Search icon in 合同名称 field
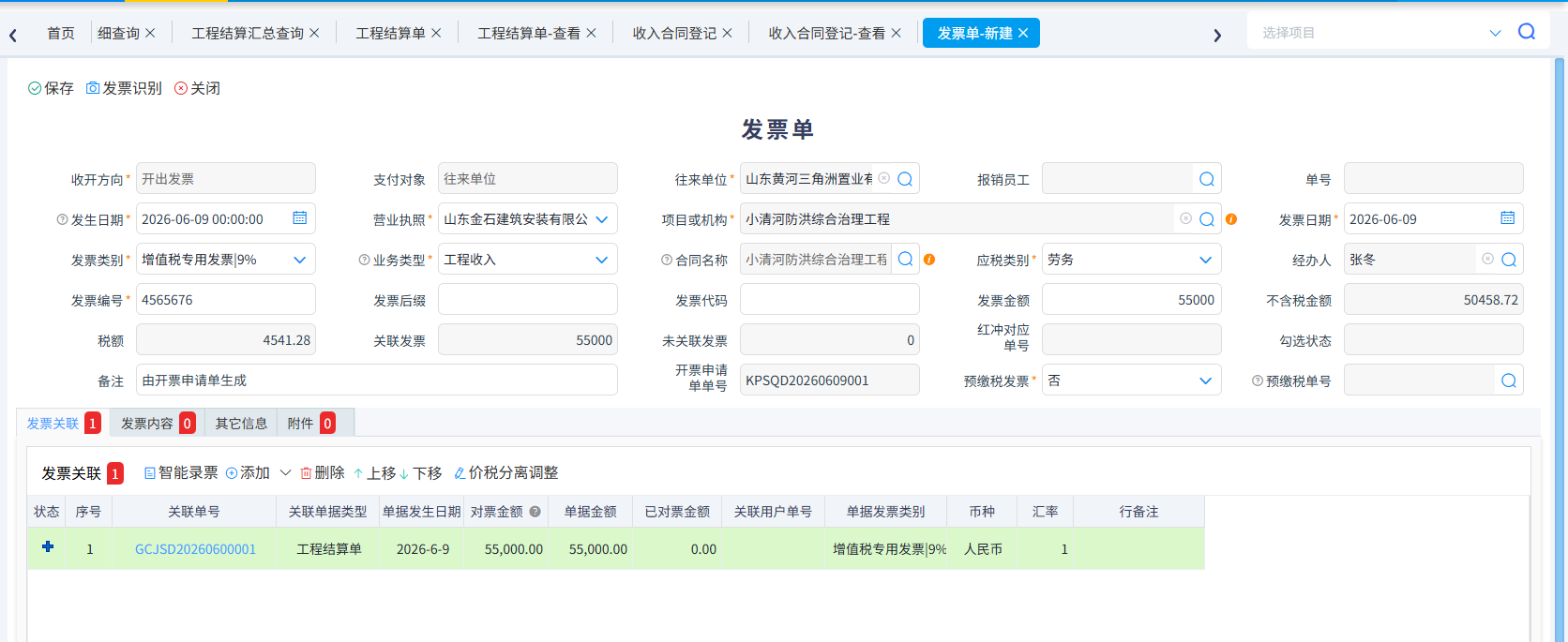 pos(905,260)
